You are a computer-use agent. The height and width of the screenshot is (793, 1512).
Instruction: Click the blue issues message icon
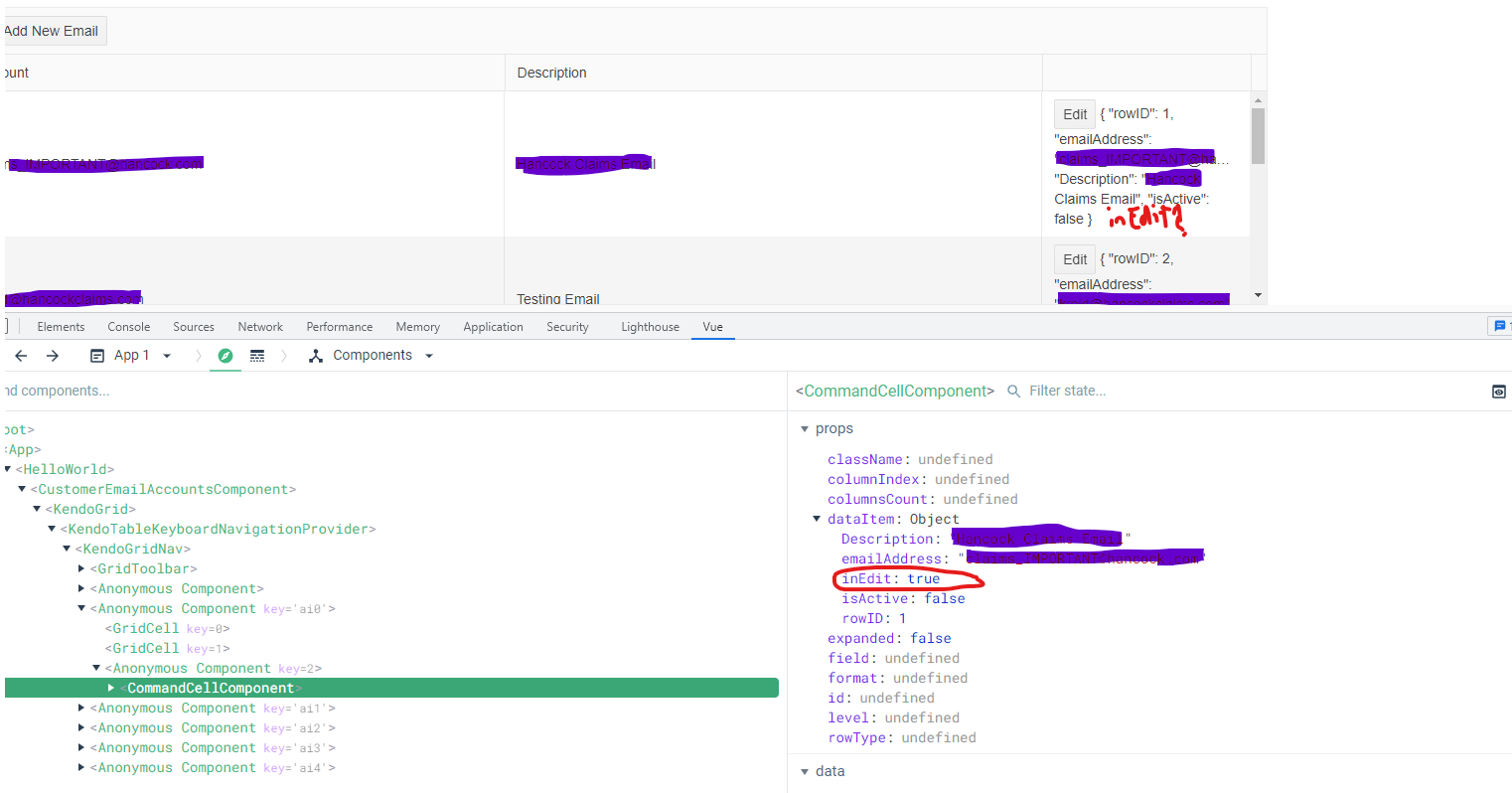[1499, 326]
